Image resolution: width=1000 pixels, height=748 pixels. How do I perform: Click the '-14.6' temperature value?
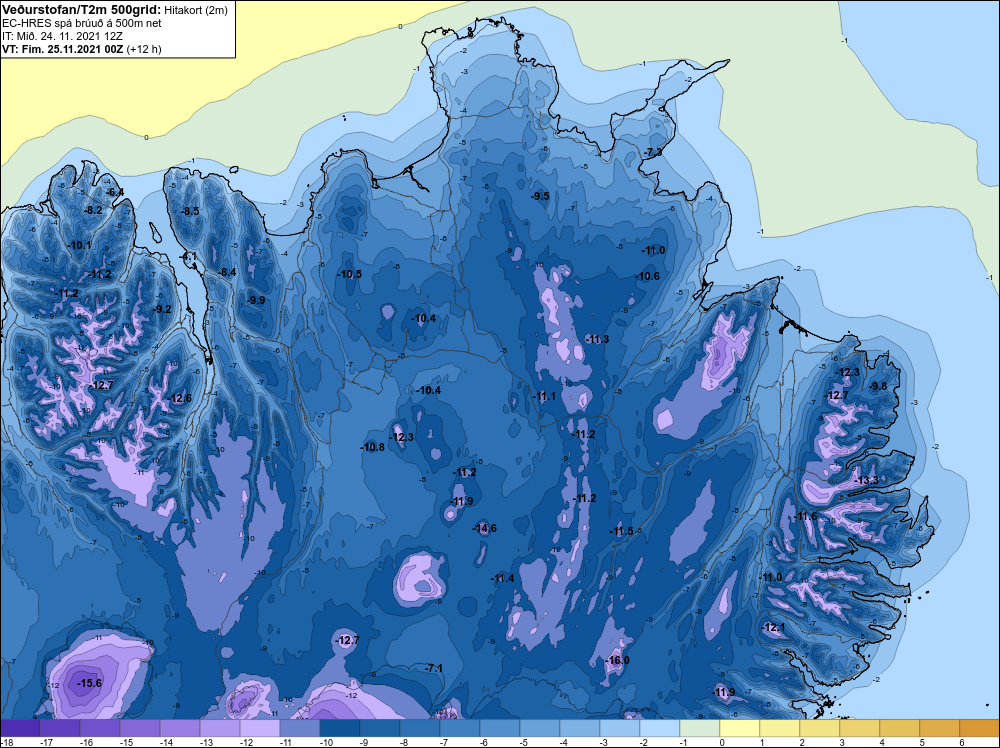pyautogui.click(x=485, y=528)
